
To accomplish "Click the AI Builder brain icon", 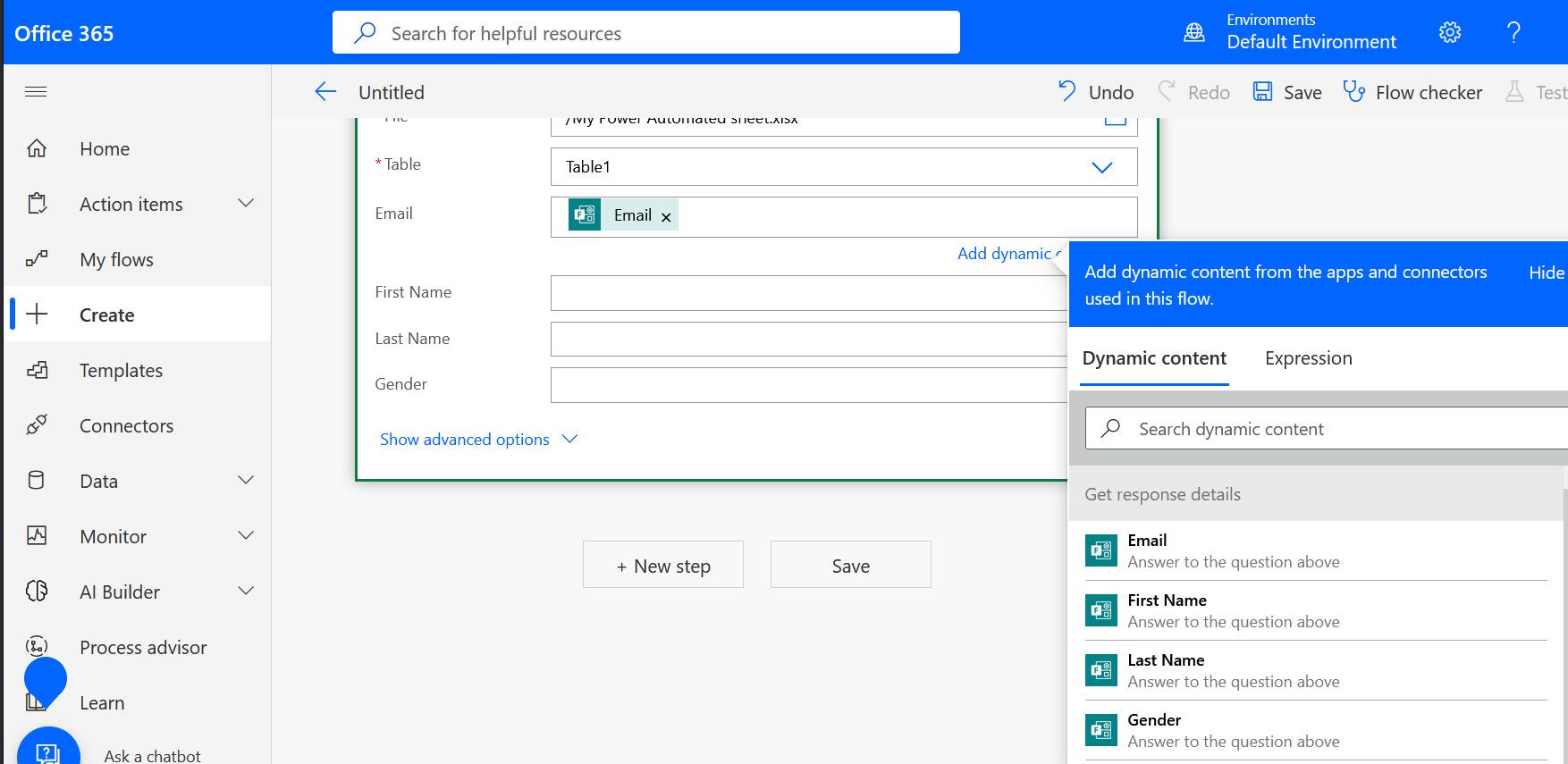I will (x=37, y=592).
